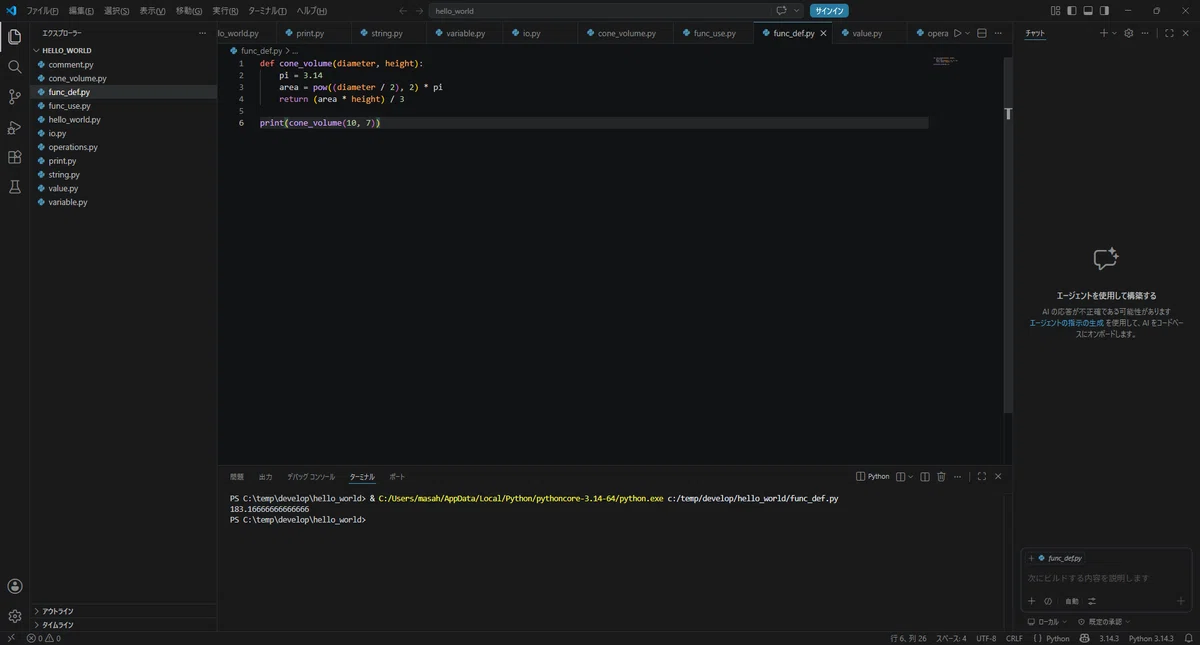Open the Testing flask icon
The image size is (1200, 645).
click(x=14, y=187)
